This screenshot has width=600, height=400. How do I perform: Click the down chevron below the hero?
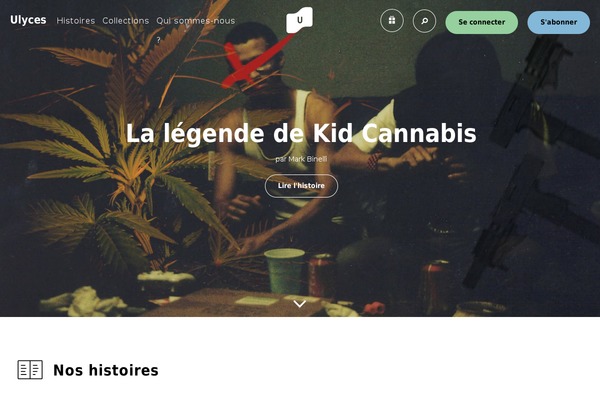tap(300, 304)
